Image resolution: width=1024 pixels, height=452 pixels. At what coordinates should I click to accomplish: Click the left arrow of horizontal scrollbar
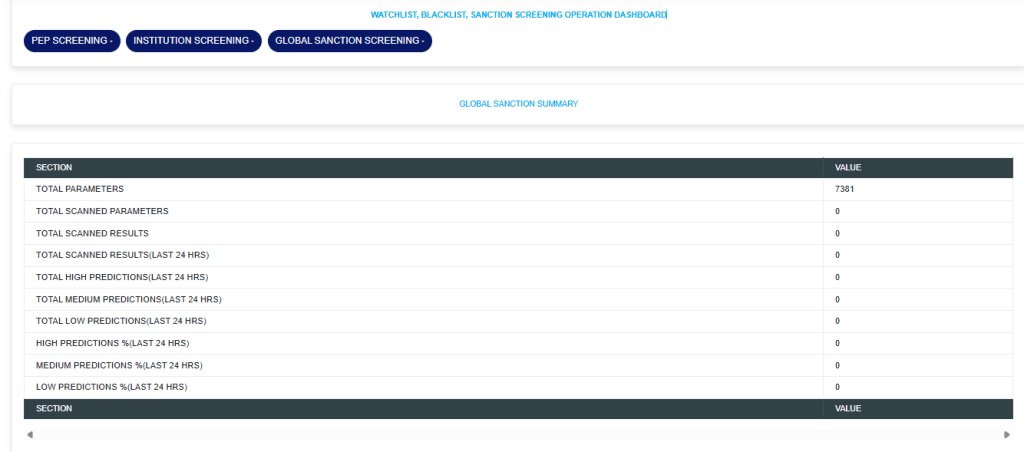point(29,435)
